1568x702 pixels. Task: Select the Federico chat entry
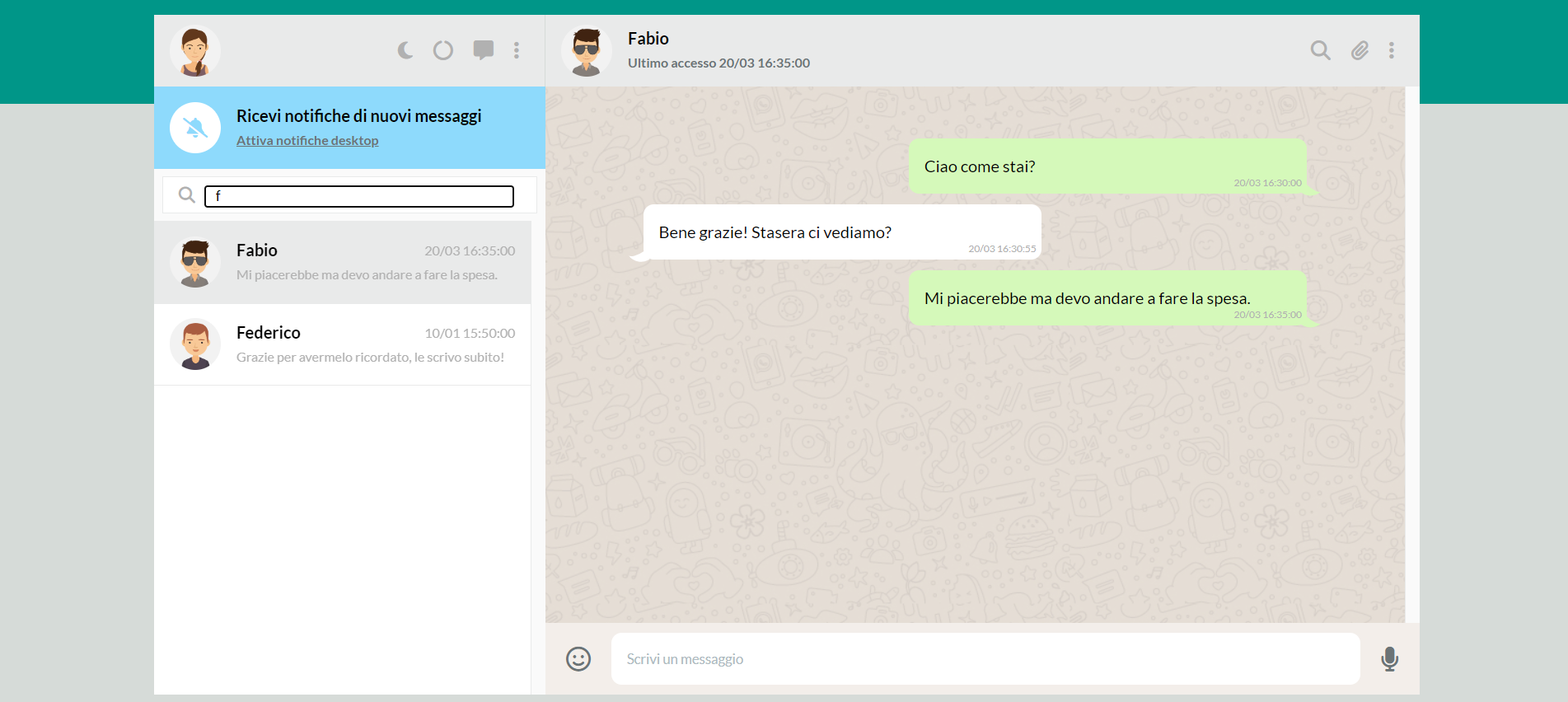[342, 344]
